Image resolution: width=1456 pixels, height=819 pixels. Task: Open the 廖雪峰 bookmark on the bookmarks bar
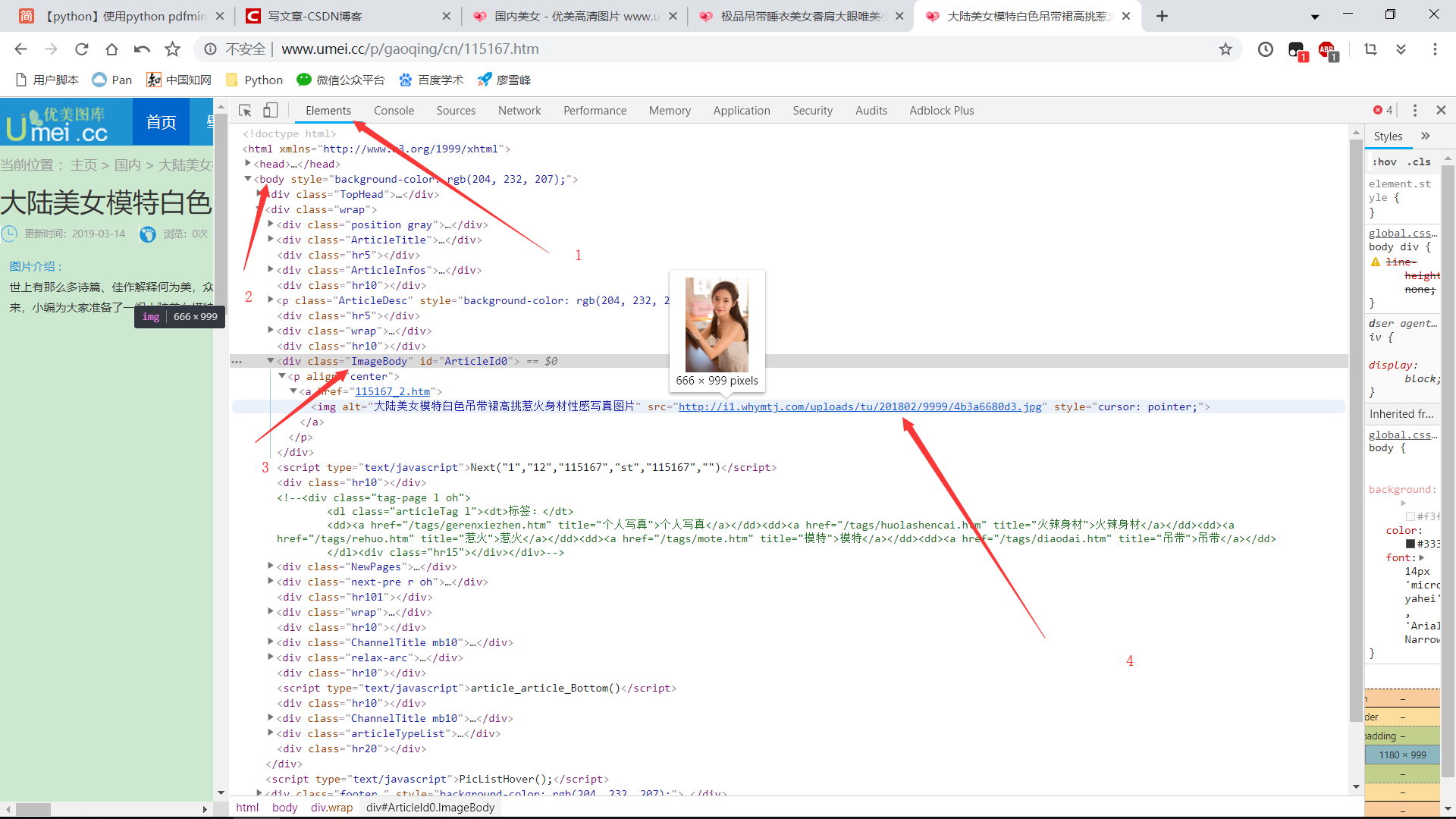click(x=504, y=79)
